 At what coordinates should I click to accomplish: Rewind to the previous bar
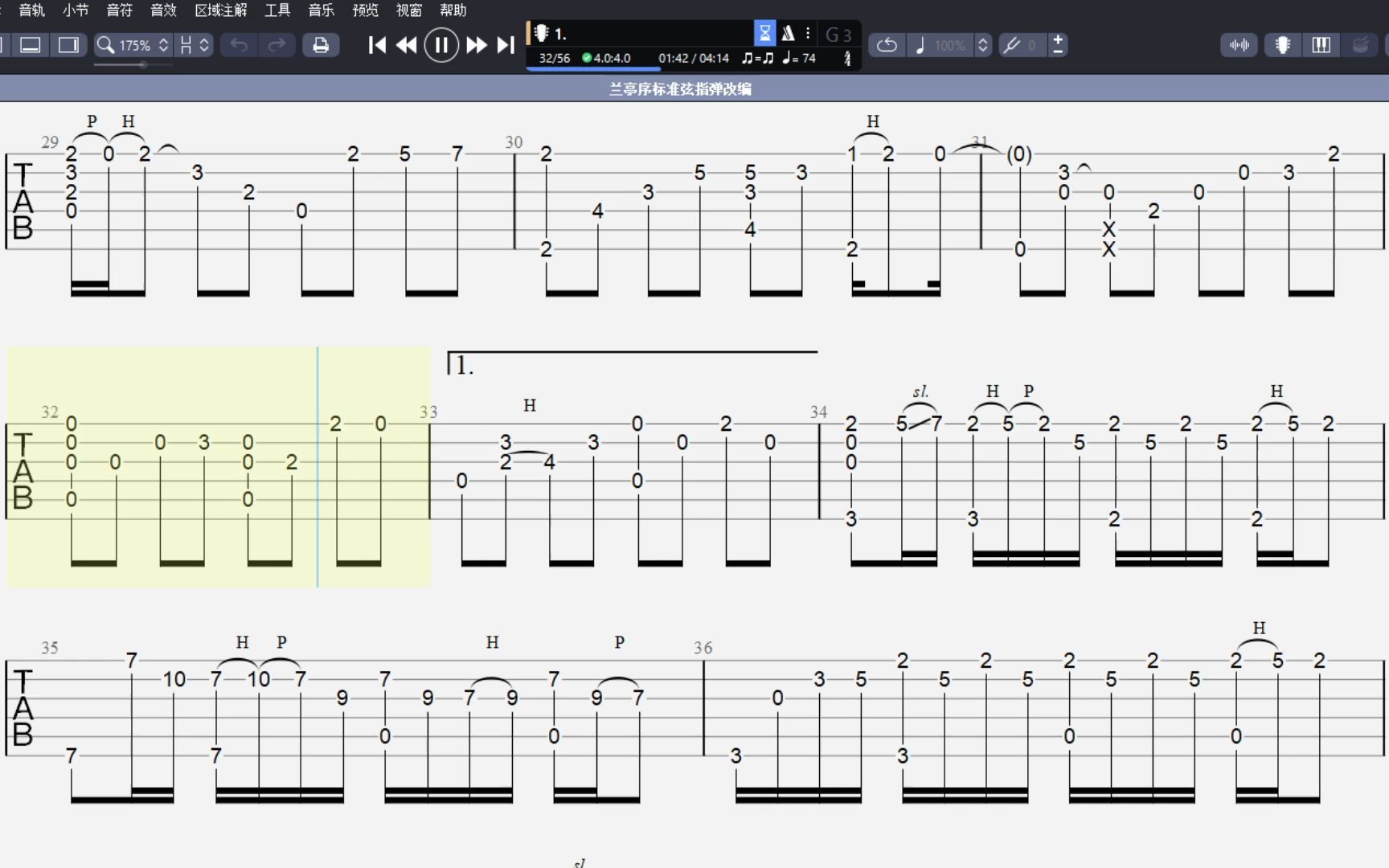[407, 45]
